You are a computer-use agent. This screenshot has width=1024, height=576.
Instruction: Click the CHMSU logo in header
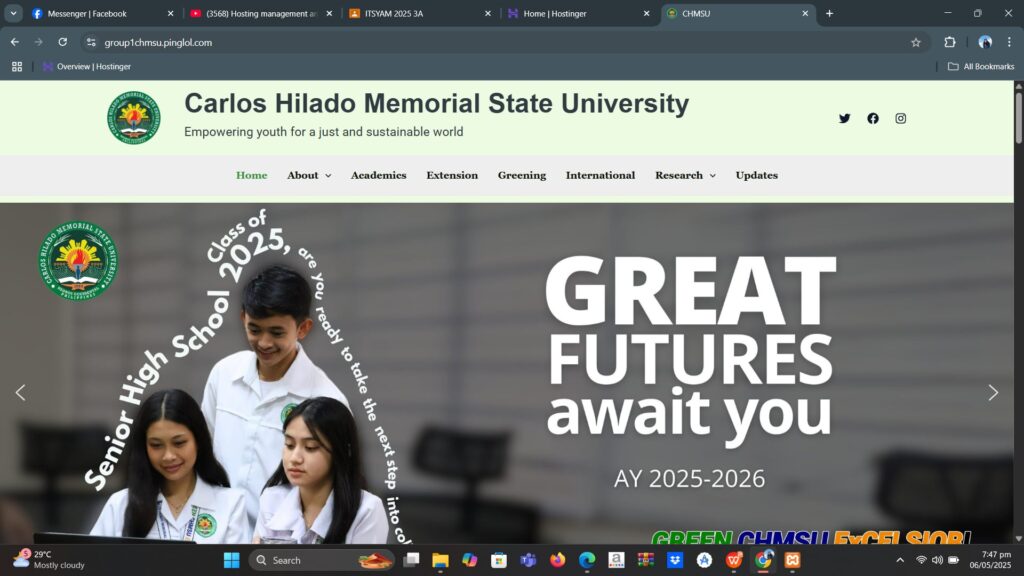133,118
